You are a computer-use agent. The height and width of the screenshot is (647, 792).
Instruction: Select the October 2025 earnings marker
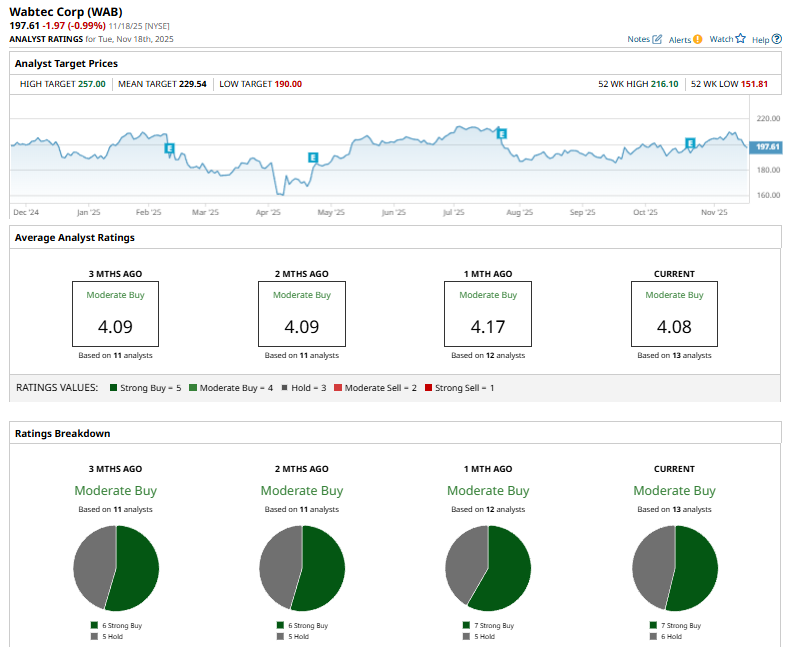tap(690, 143)
